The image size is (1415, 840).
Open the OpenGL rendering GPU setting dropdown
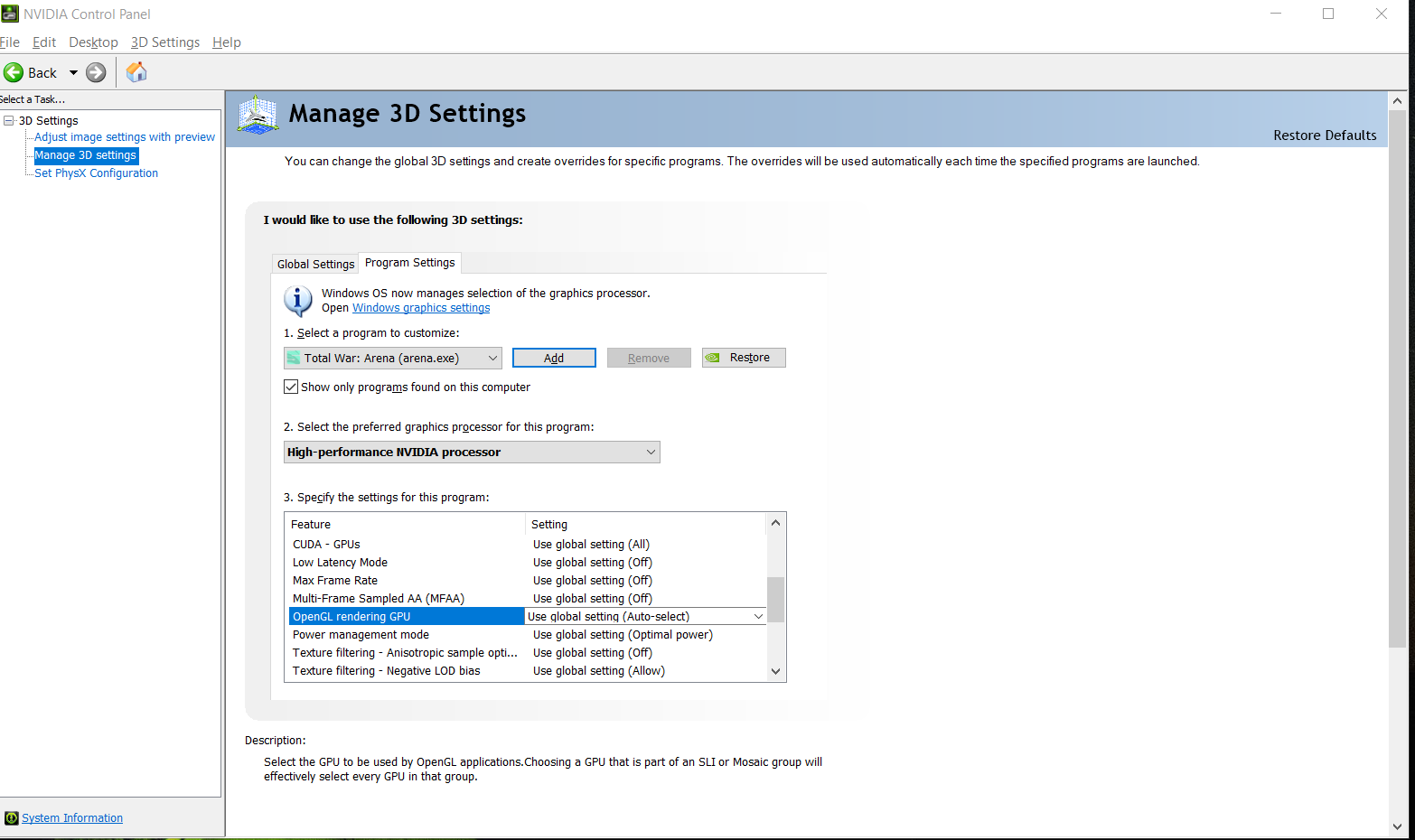click(758, 617)
